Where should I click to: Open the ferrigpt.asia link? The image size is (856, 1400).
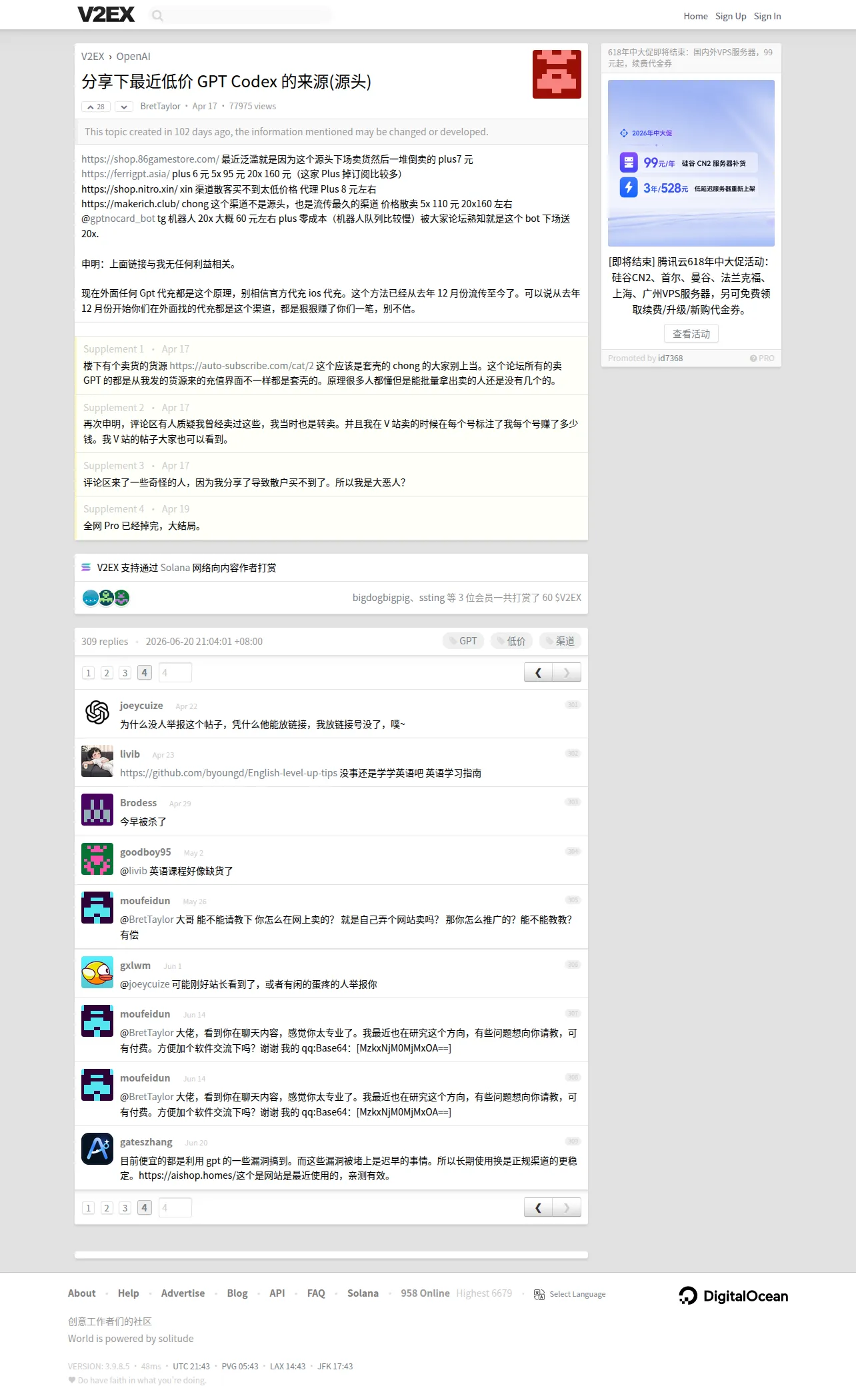click(x=125, y=175)
